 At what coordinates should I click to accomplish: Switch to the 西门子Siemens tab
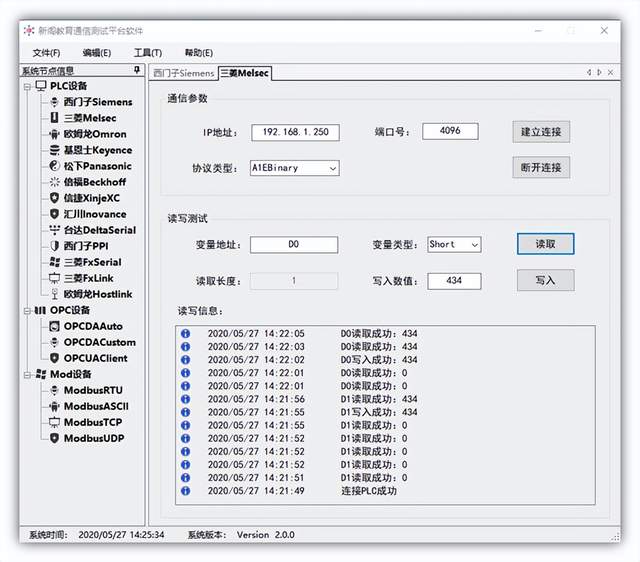(x=184, y=73)
